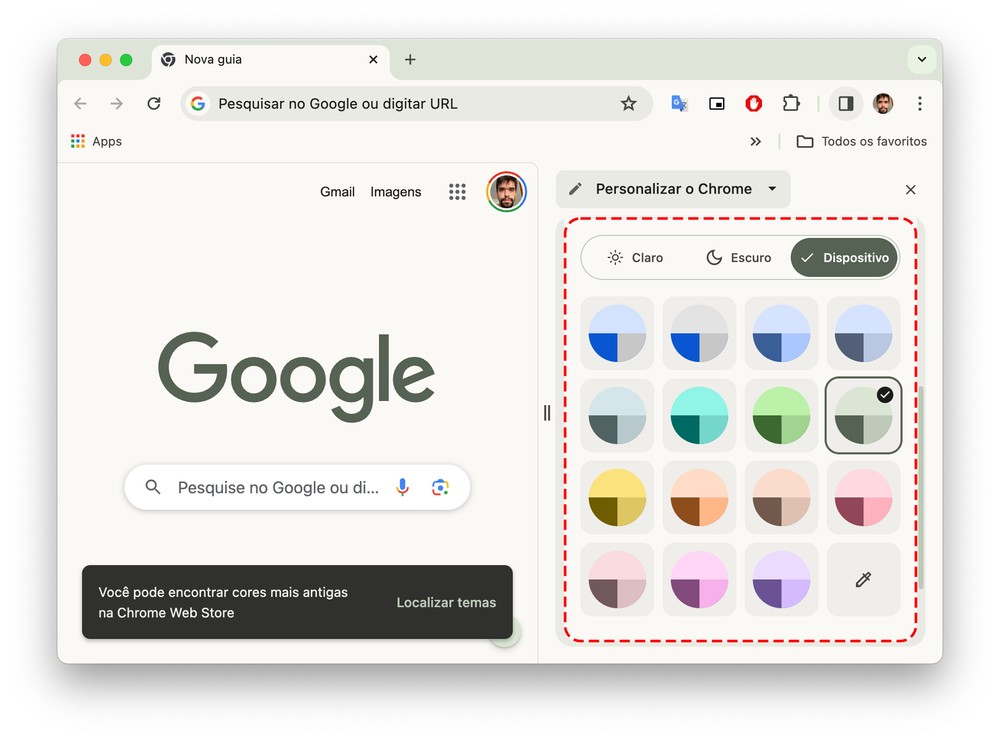
Task: Bookmark this page with the star icon
Action: coord(628,103)
